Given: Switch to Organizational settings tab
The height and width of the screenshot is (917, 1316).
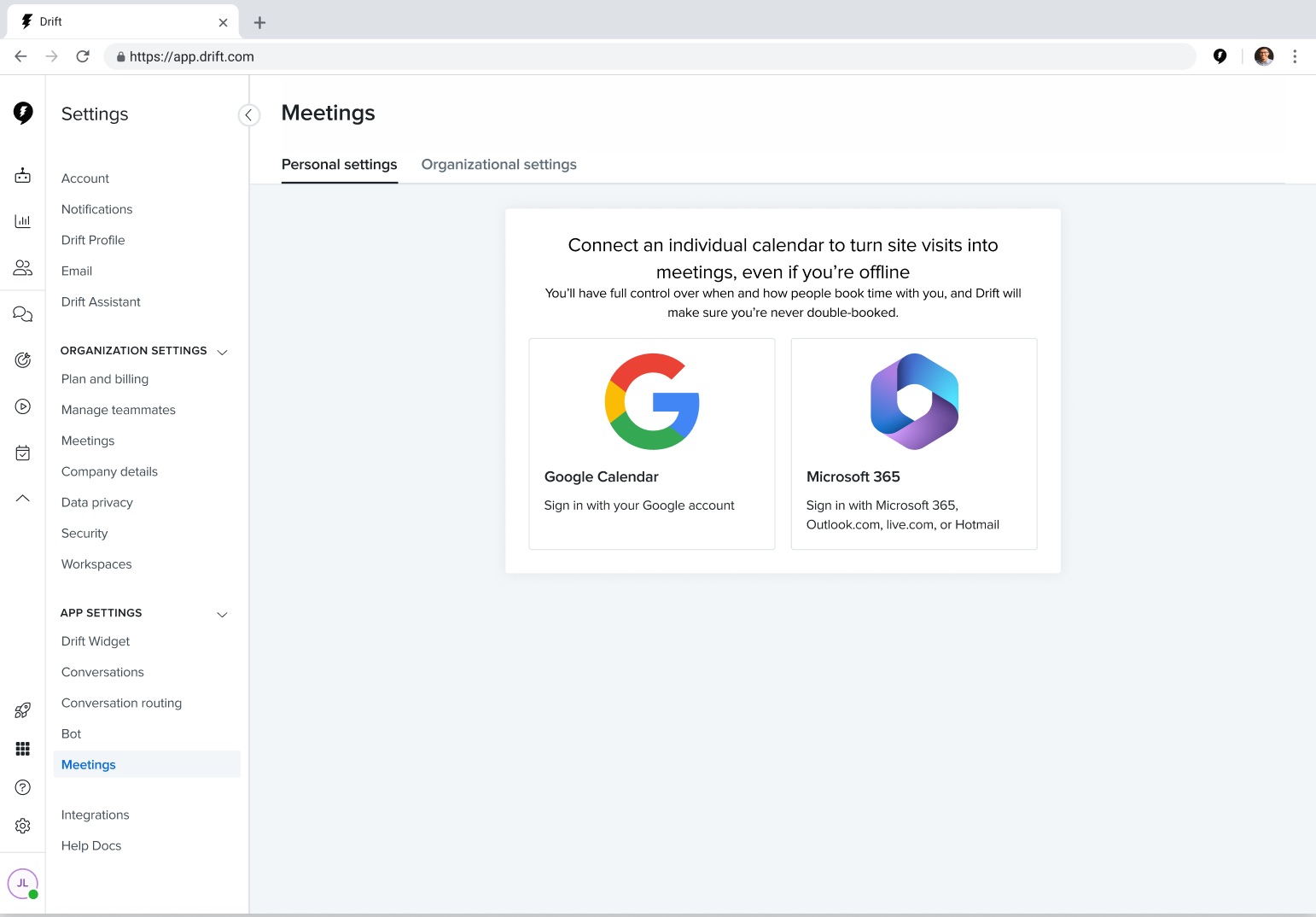Looking at the screenshot, I should [x=499, y=165].
